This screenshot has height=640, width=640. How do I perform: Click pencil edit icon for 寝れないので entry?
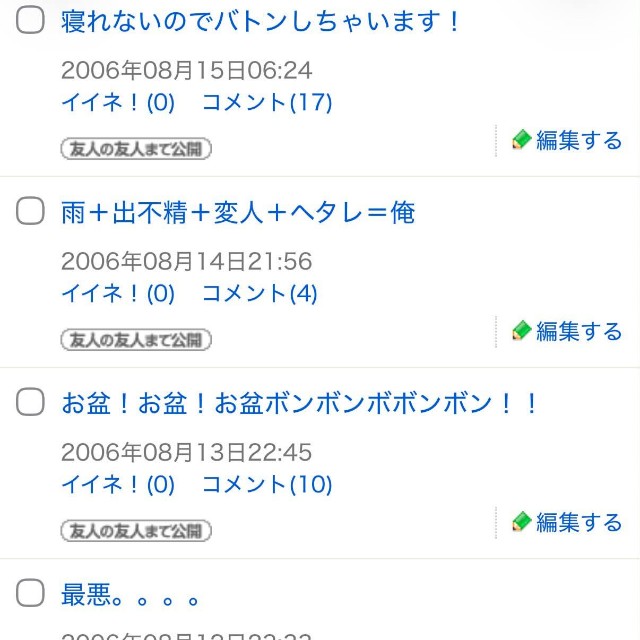521,140
